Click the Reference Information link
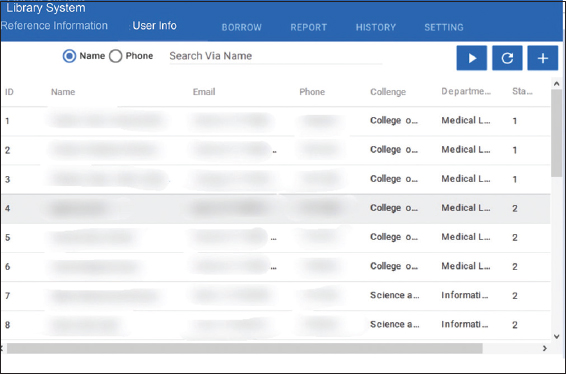The width and height of the screenshot is (566, 374). click(x=54, y=26)
